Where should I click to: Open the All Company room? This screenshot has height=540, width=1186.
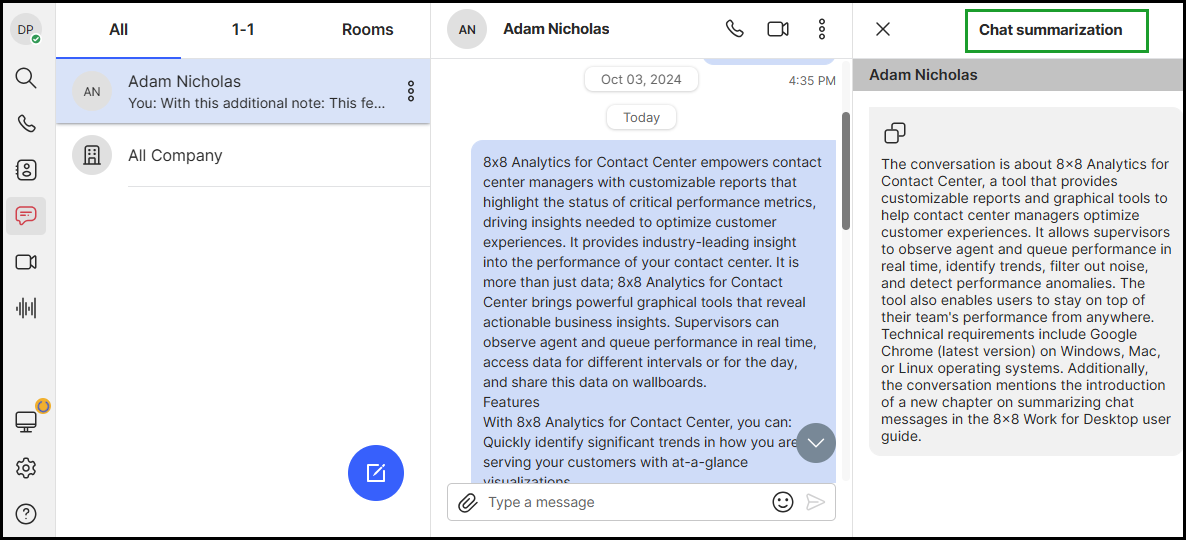pyautogui.click(x=243, y=155)
